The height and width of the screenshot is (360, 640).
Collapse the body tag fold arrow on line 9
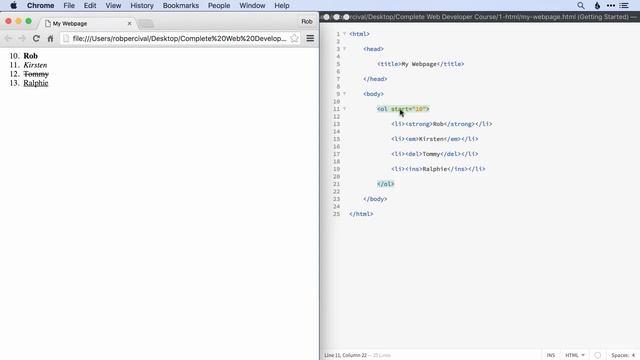344,93
